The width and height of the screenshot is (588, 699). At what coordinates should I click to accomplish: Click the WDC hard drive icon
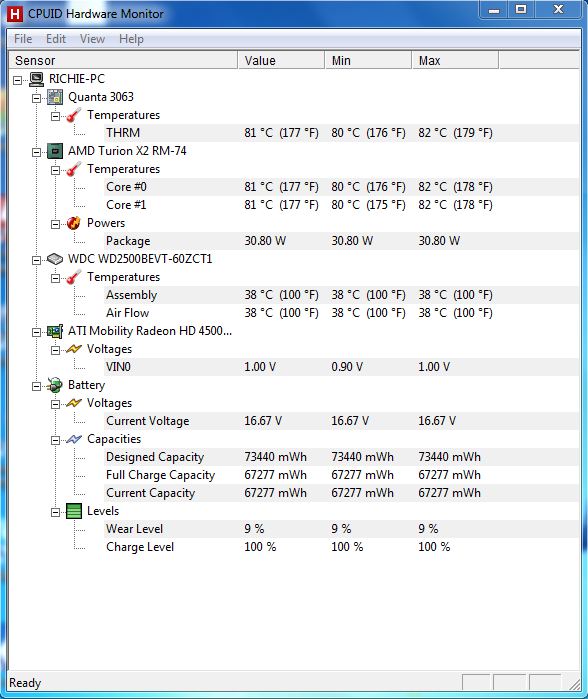pyautogui.click(x=55, y=259)
